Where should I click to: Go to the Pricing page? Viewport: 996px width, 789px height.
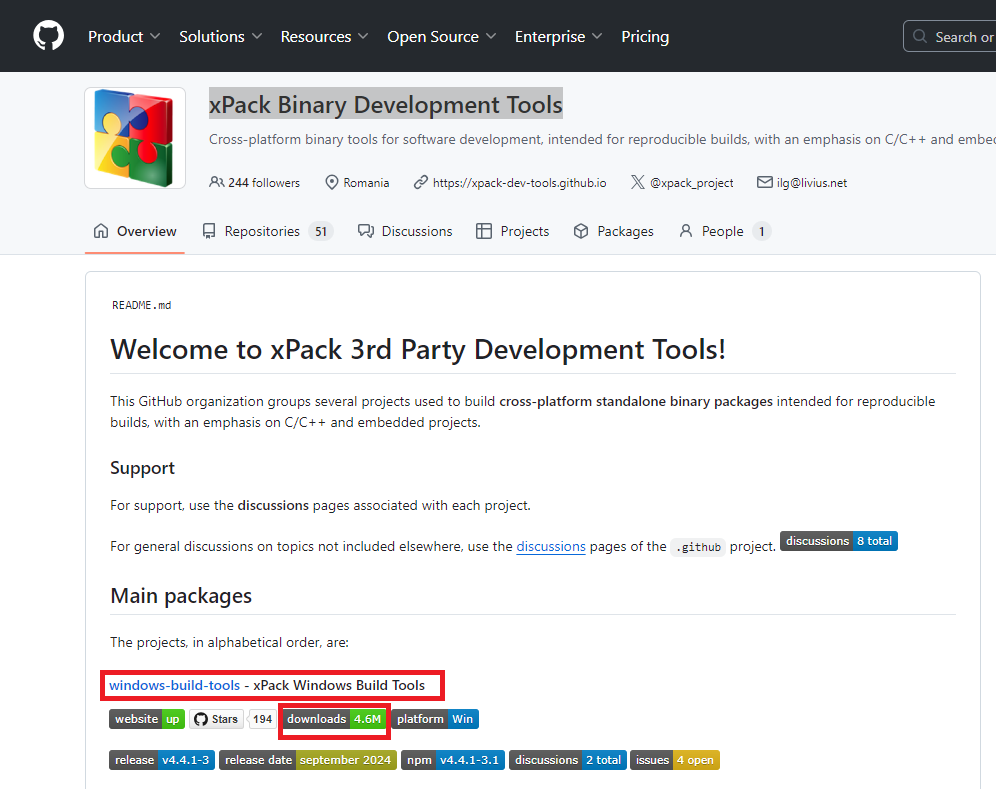pos(645,37)
